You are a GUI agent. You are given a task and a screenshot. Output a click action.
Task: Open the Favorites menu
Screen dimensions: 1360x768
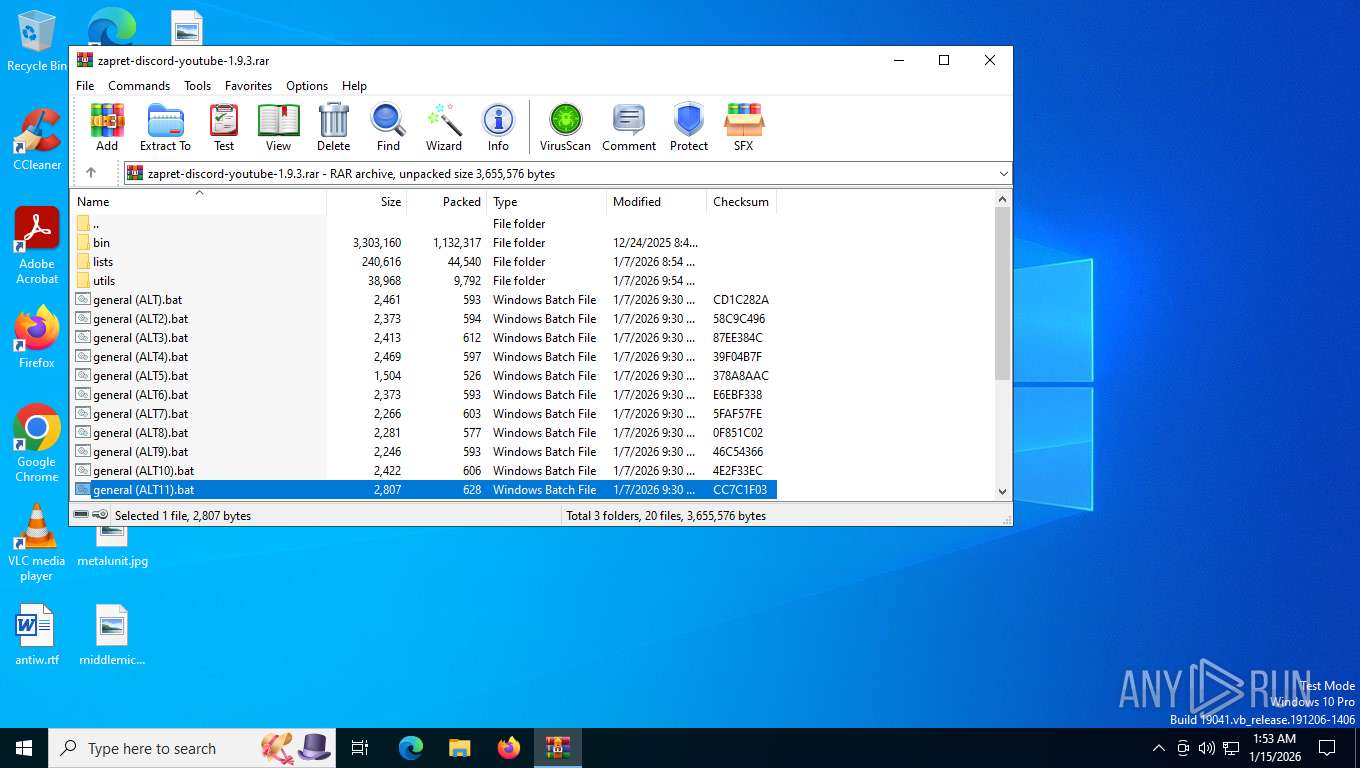click(248, 86)
